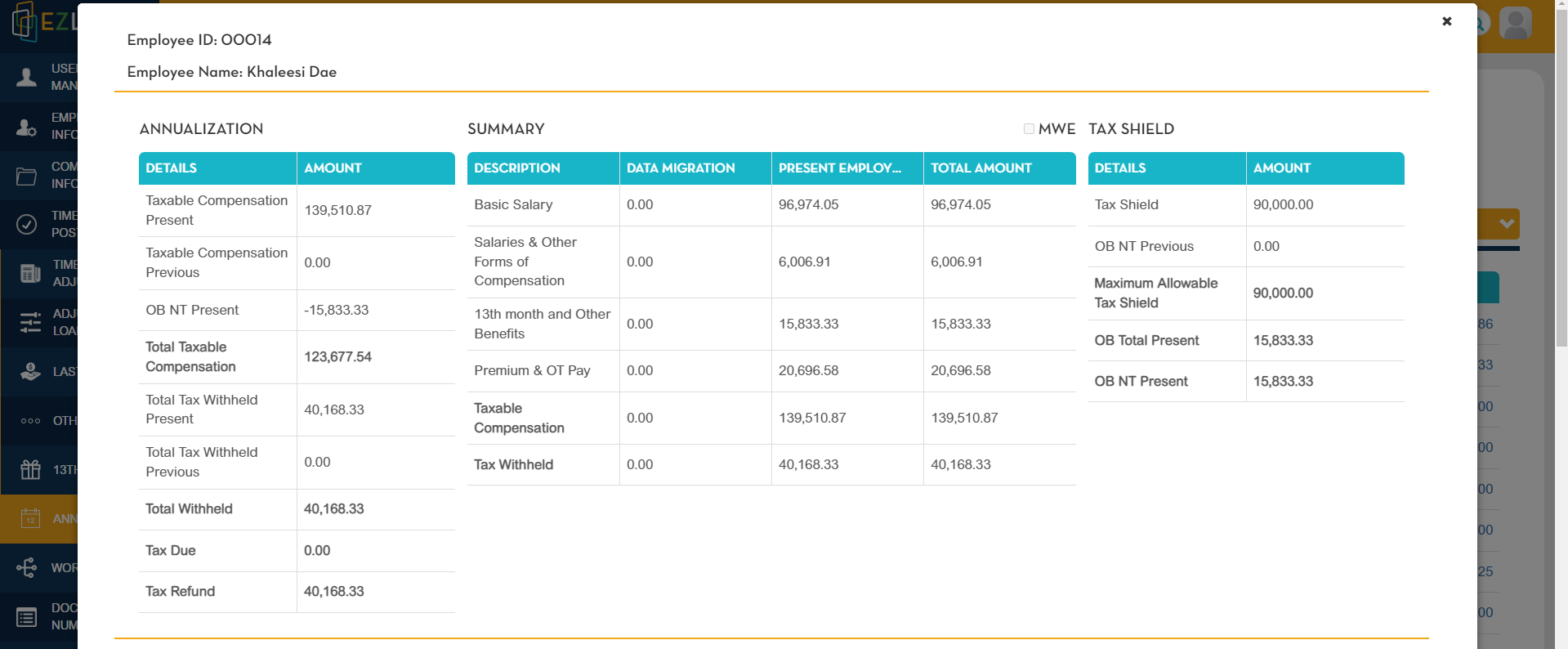Image resolution: width=1568 pixels, height=649 pixels.
Task: Open Last Pay hand icon
Action: point(30,372)
